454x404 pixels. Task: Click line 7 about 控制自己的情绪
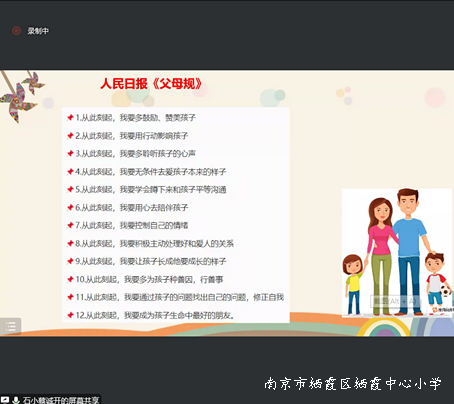132,225
